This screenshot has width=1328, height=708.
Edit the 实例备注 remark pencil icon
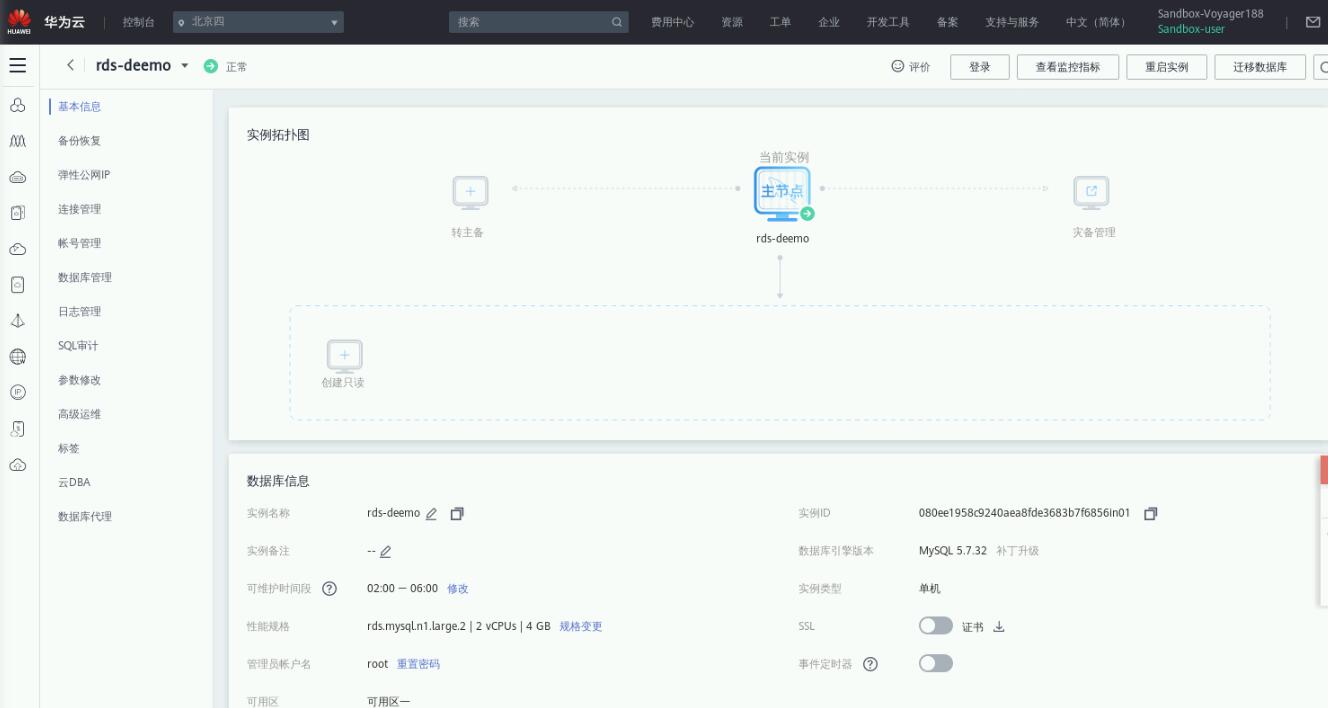(385, 551)
